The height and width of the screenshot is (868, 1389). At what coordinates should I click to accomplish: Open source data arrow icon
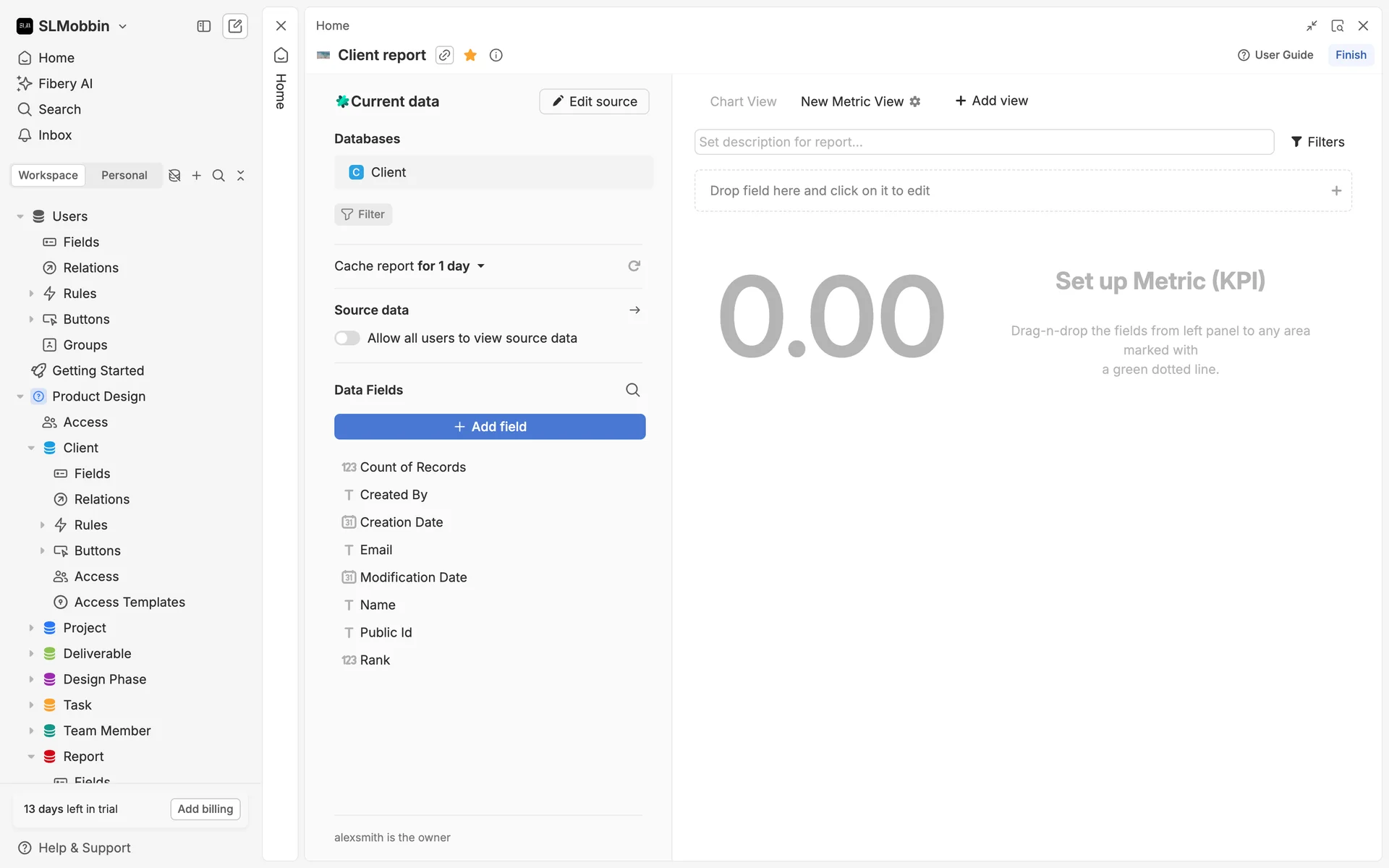634,310
